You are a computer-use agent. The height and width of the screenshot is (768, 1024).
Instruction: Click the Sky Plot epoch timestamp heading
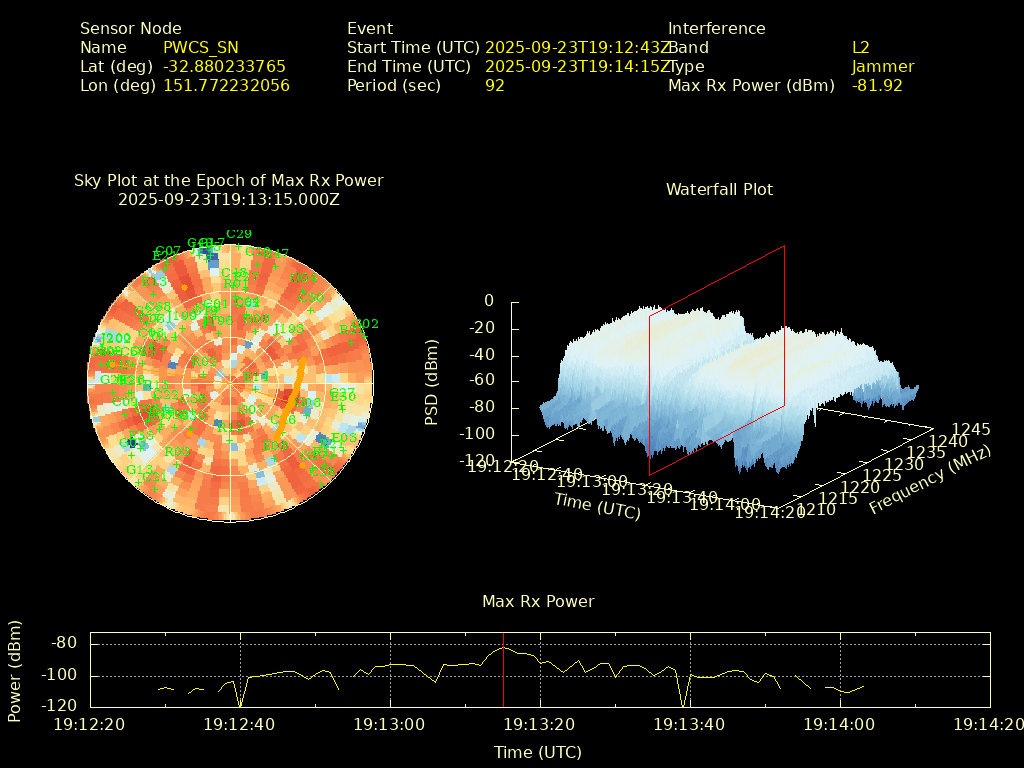229,199
